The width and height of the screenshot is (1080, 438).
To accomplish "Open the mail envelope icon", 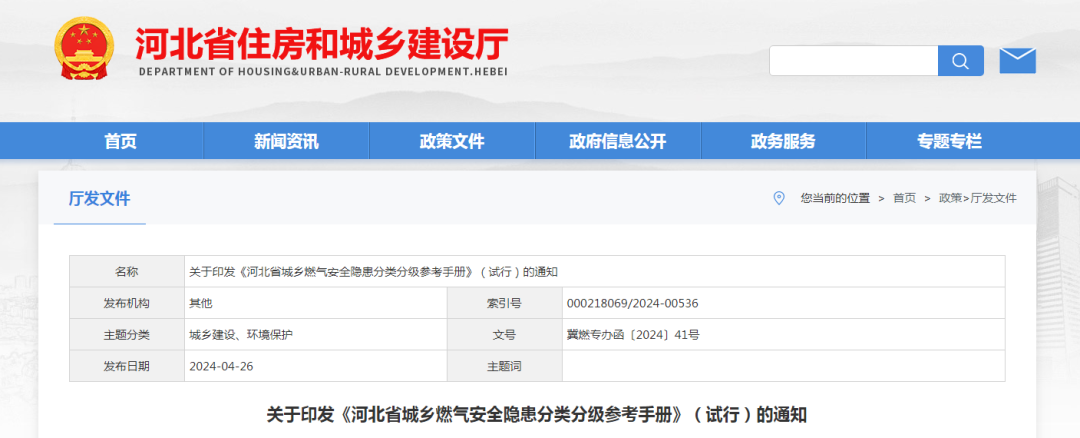I will pos(1017,61).
